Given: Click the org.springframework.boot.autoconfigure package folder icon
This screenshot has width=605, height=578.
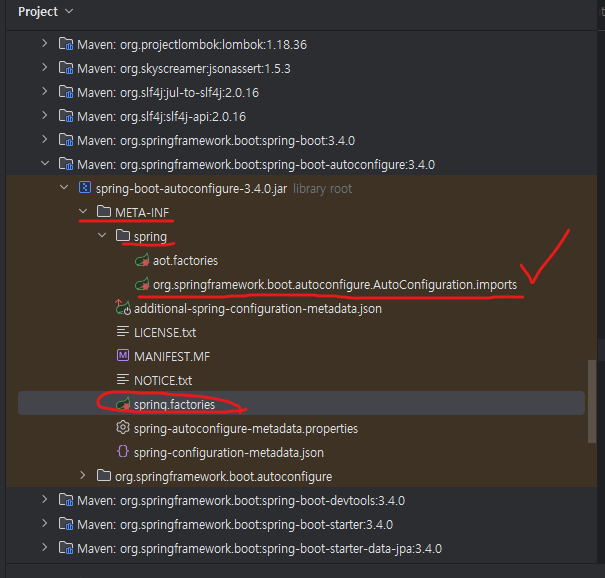Looking at the screenshot, I should click(104, 475).
